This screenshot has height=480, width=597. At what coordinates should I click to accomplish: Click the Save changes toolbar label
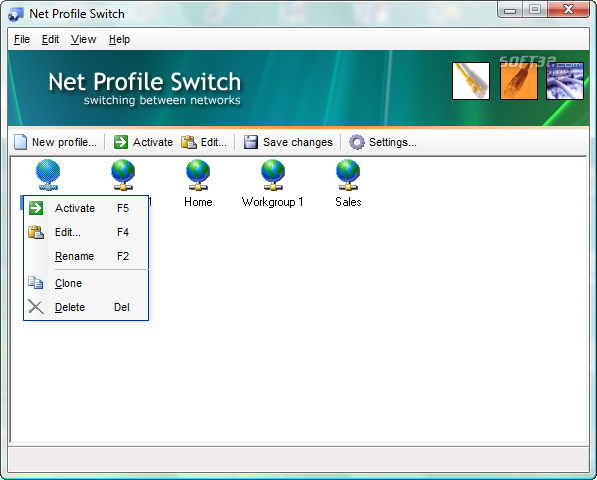tap(298, 142)
